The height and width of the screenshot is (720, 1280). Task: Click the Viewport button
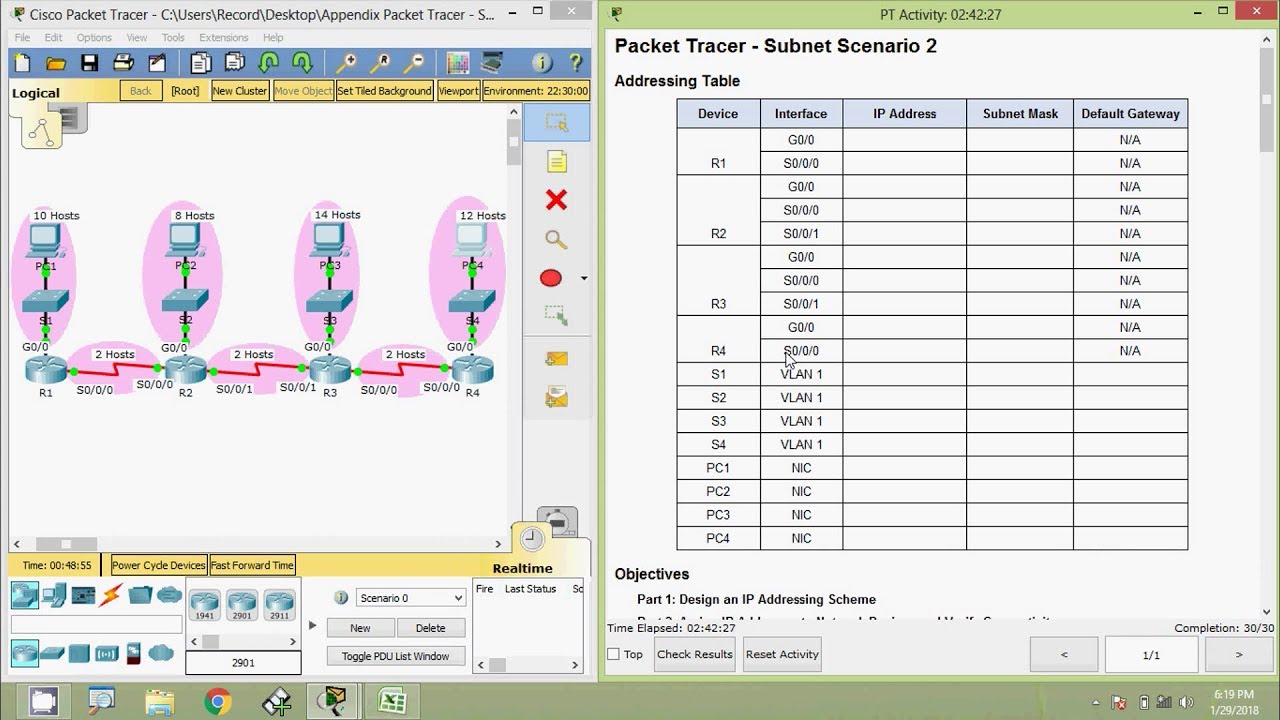(458, 91)
